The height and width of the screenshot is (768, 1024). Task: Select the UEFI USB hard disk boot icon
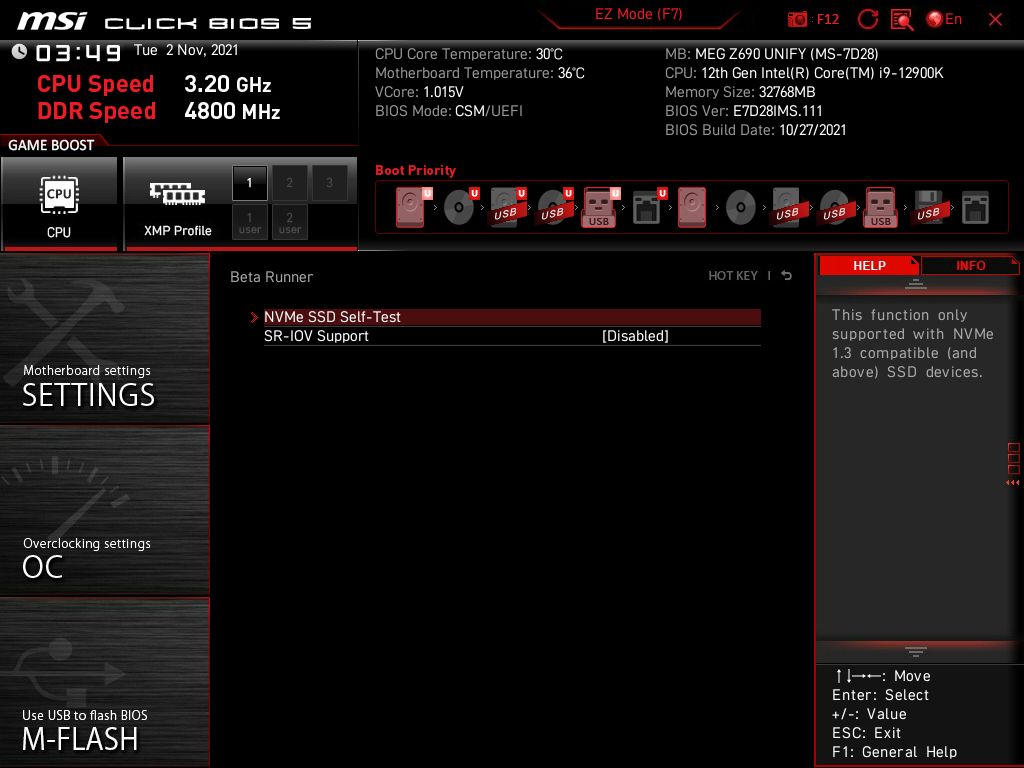click(507, 207)
